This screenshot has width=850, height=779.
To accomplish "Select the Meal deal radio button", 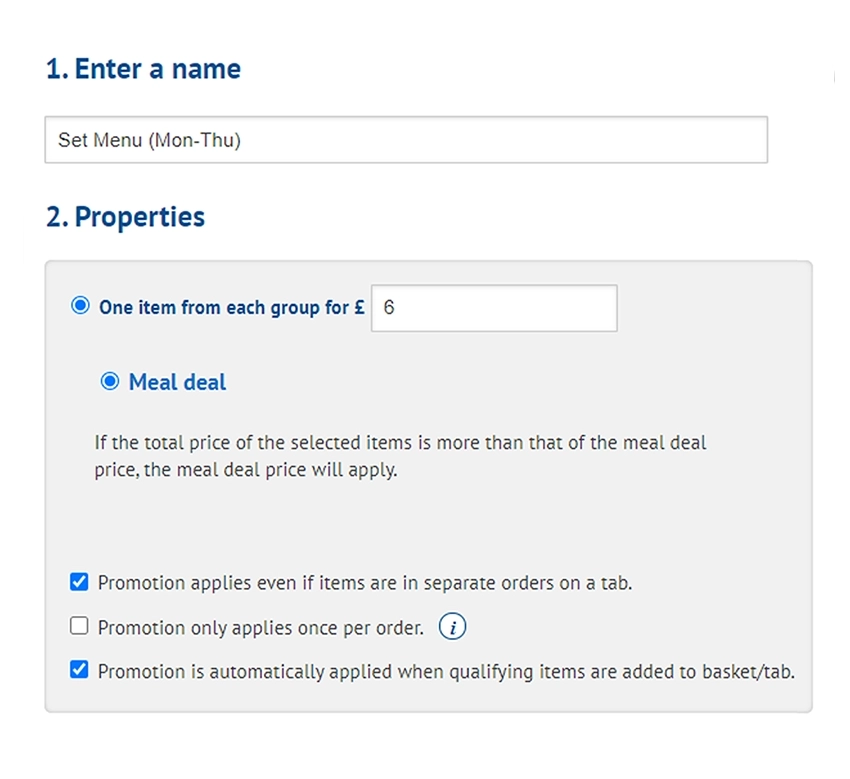I will [x=110, y=381].
